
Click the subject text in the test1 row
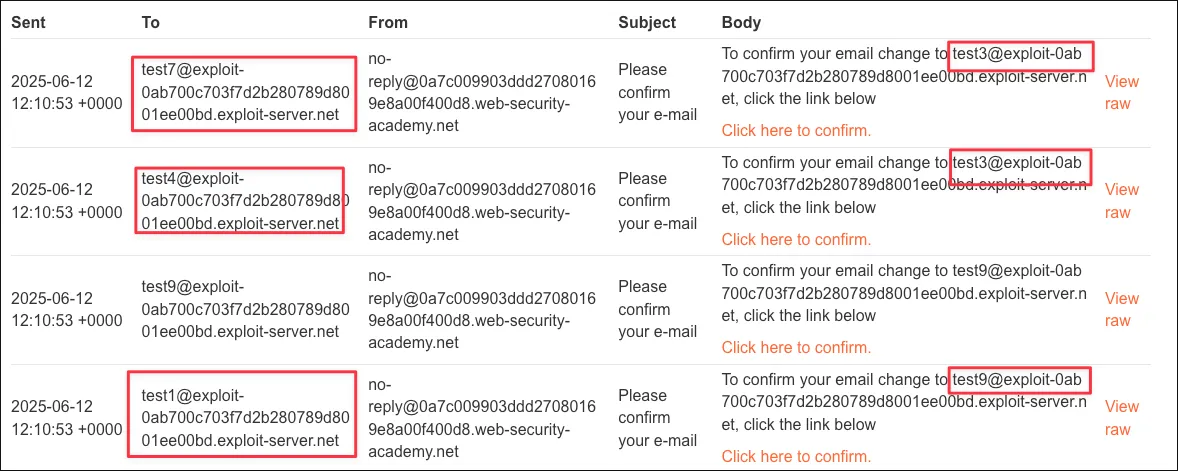(657, 417)
